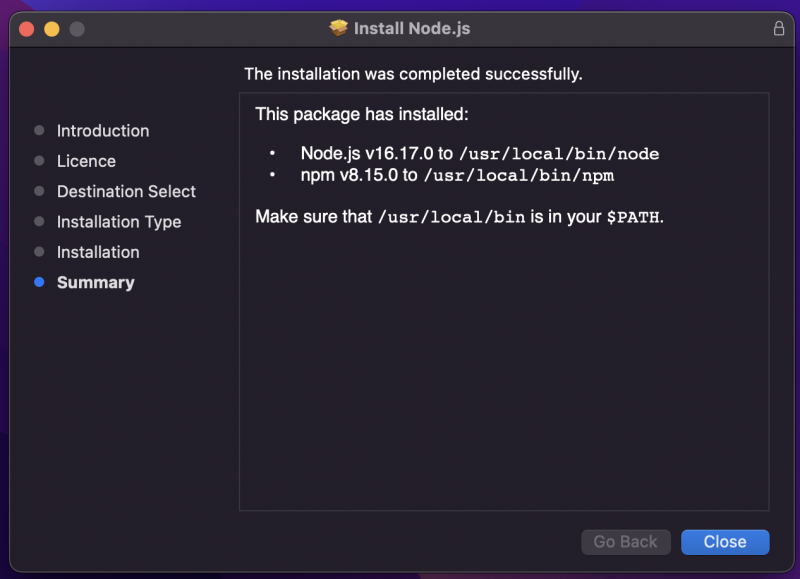
Task: Select the Introduction step in sidebar
Action: (103, 131)
